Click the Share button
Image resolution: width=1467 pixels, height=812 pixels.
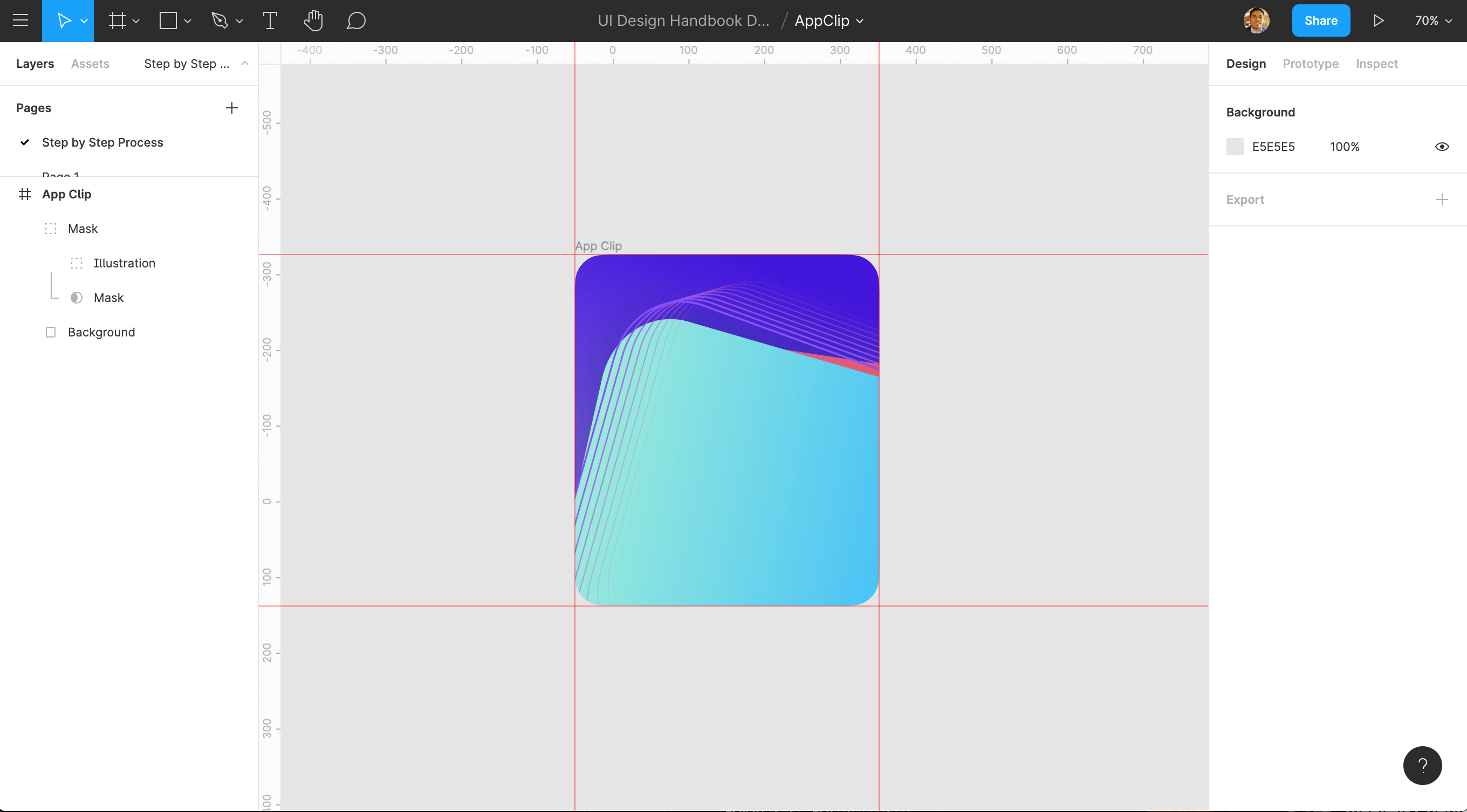click(1321, 20)
